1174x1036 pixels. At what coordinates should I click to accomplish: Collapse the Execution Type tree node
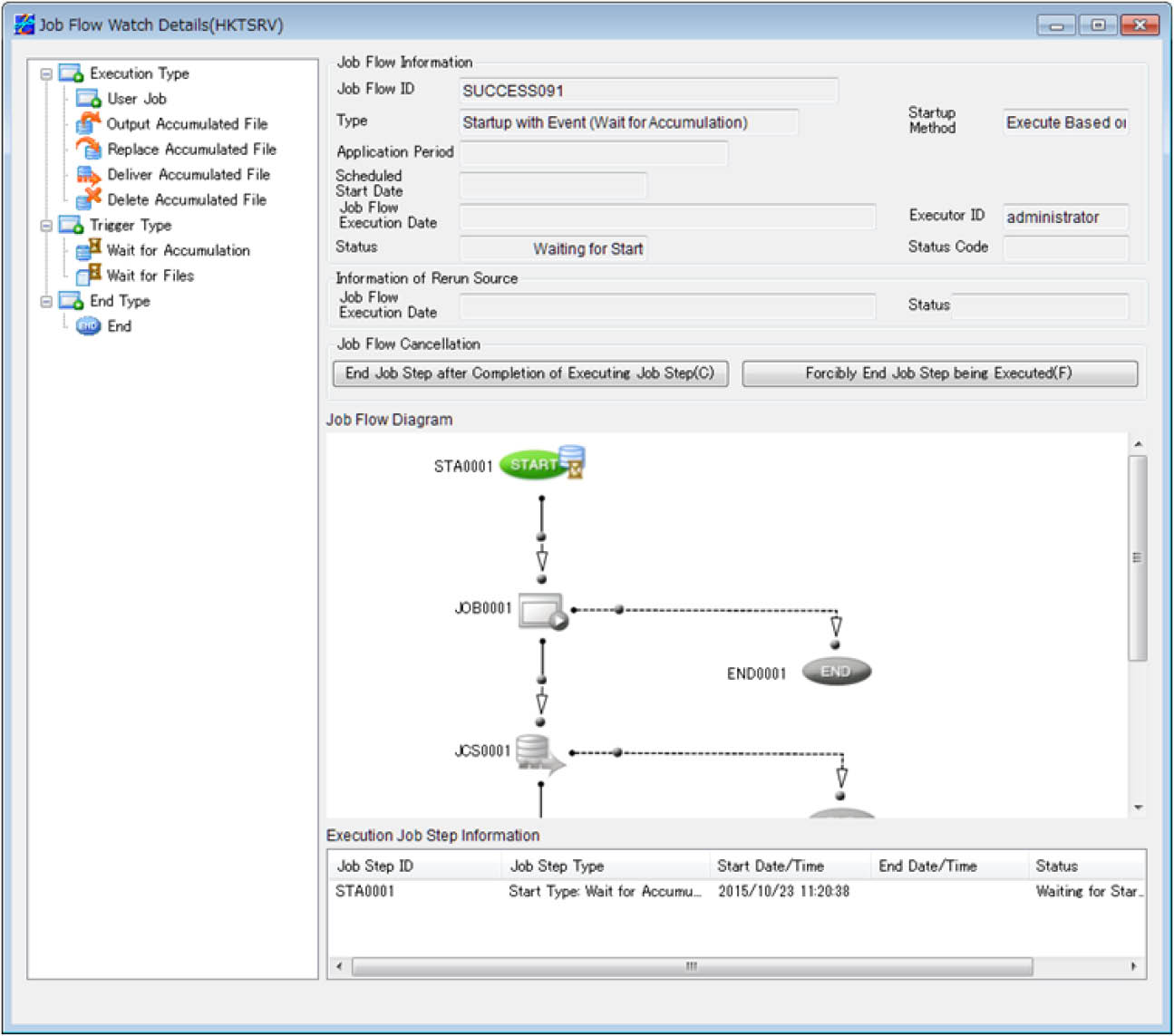click(46, 74)
